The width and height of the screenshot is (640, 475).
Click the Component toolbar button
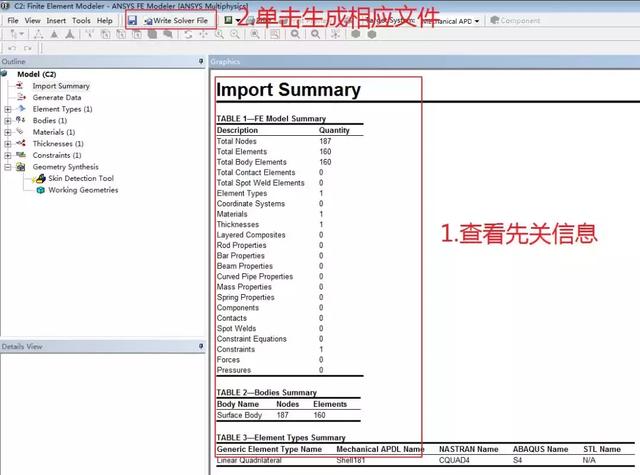(515, 20)
